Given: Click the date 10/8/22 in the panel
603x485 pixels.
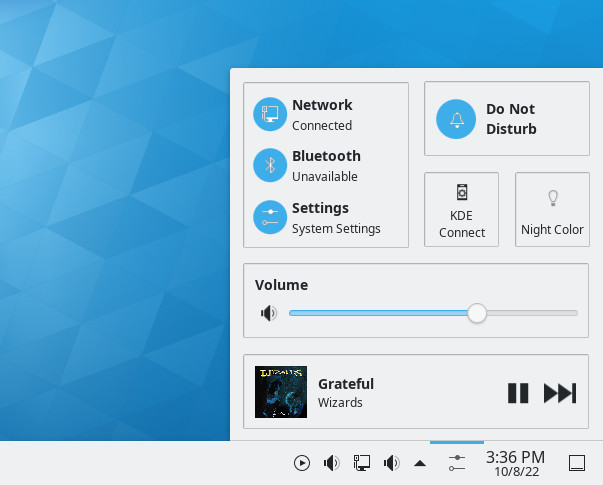Looking at the screenshot, I should 516,472.
